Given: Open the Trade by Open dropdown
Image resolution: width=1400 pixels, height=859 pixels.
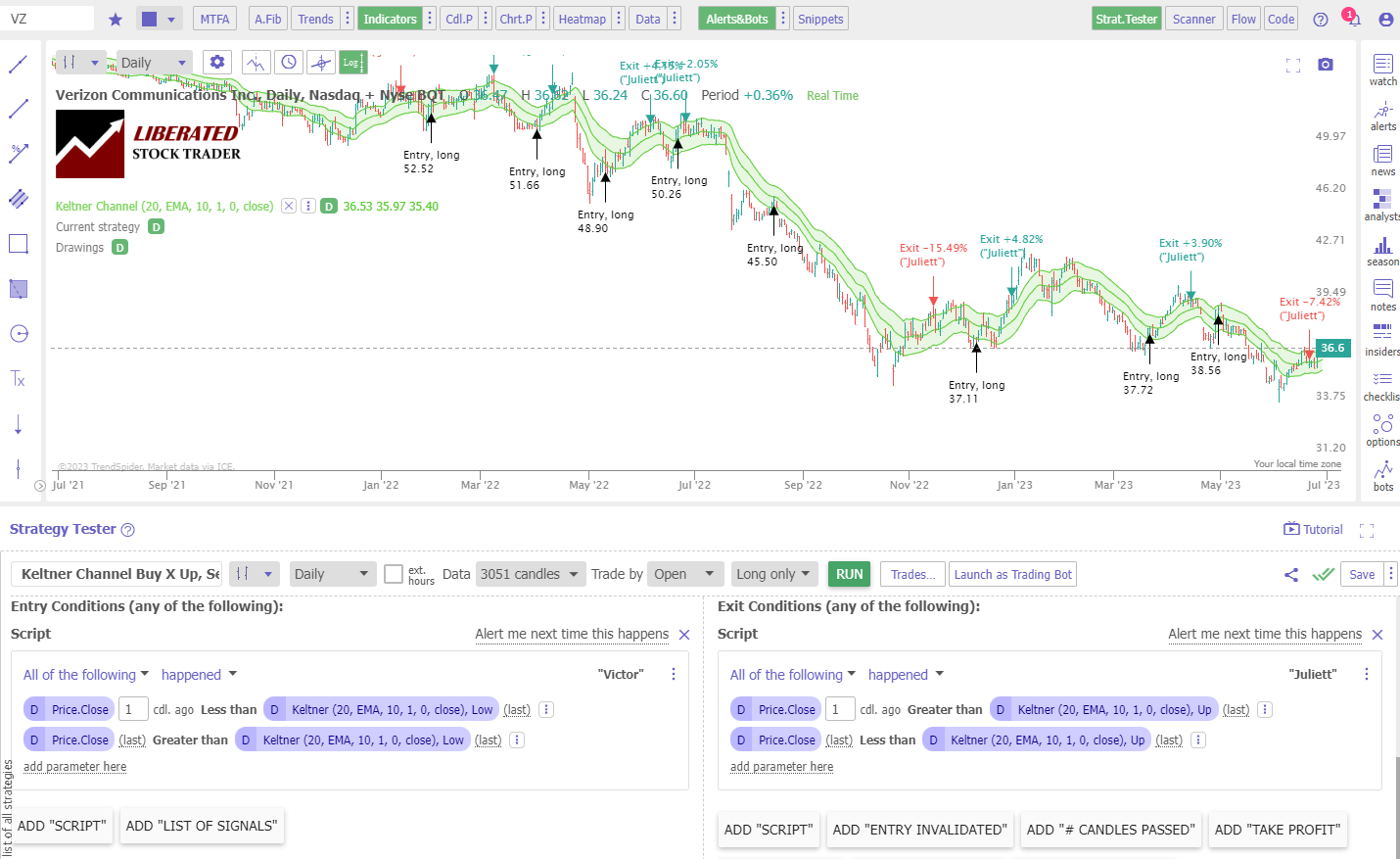Looking at the screenshot, I should click(x=685, y=574).
